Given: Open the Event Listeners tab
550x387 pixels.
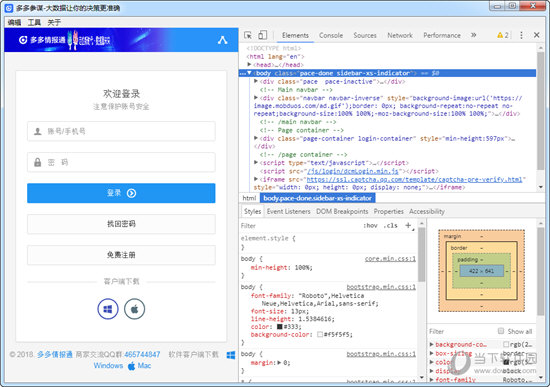Looking at the screenshot, I should tap(288, 212).
